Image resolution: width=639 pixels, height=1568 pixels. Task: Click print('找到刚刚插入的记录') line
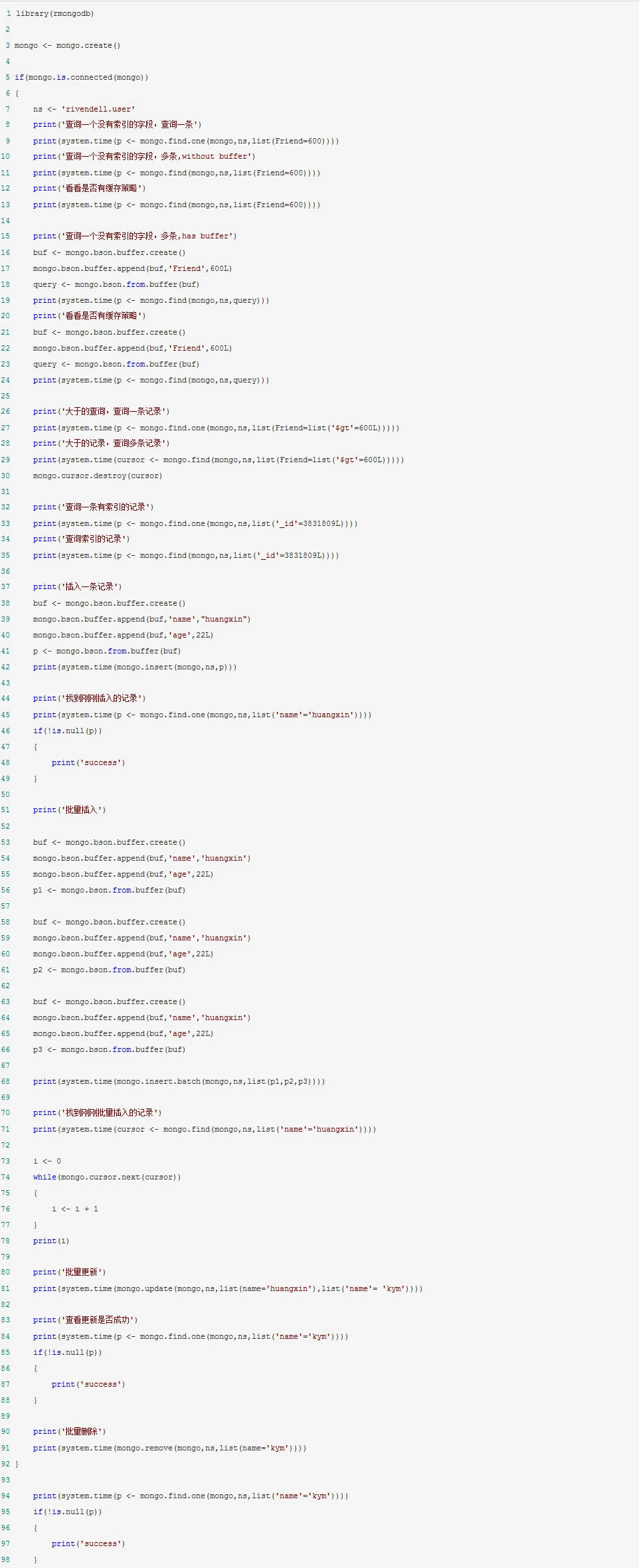[90, 699]
